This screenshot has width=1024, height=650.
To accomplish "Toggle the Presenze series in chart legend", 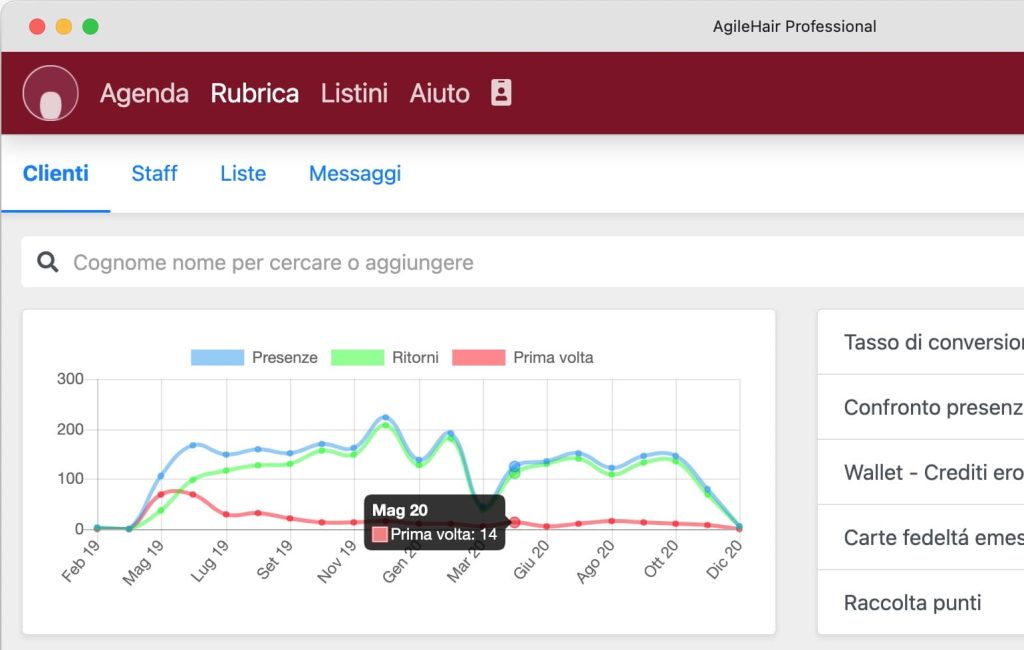I will (x=254, y=357).
